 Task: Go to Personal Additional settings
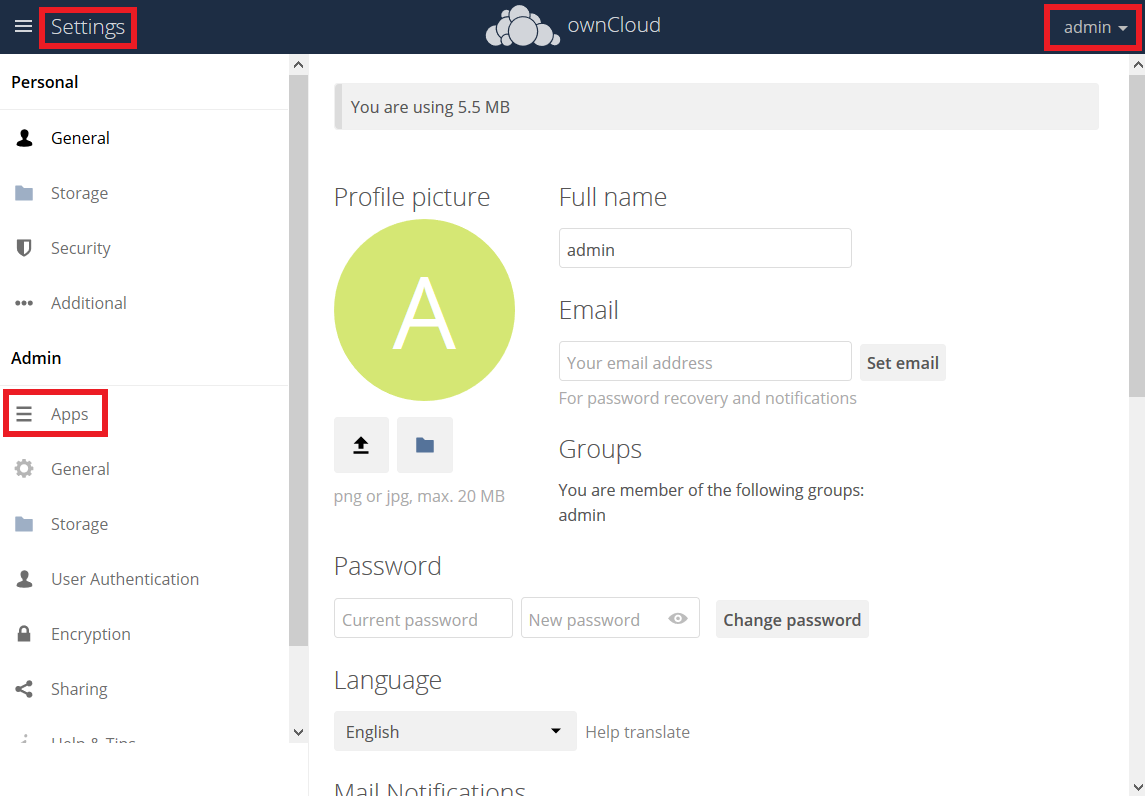tap(88, 303)
